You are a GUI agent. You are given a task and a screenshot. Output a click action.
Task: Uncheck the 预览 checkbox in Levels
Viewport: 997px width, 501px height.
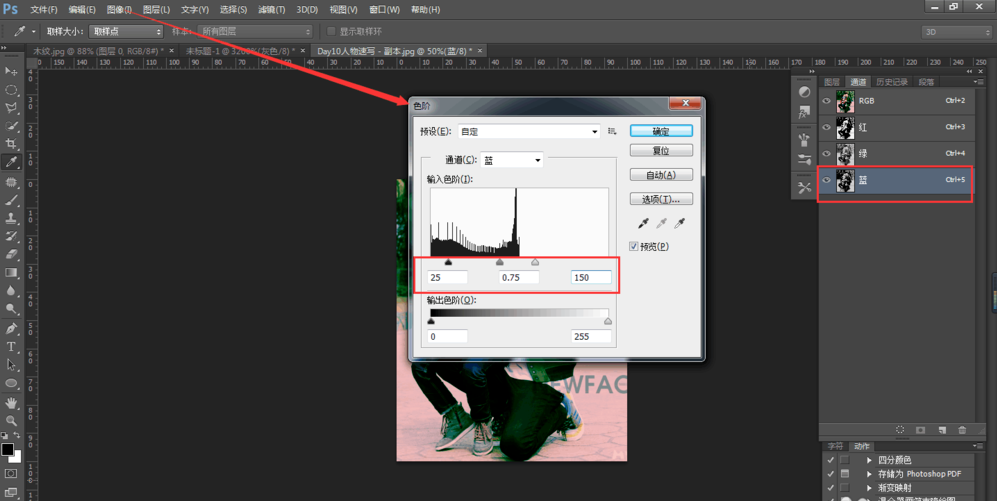633,247
